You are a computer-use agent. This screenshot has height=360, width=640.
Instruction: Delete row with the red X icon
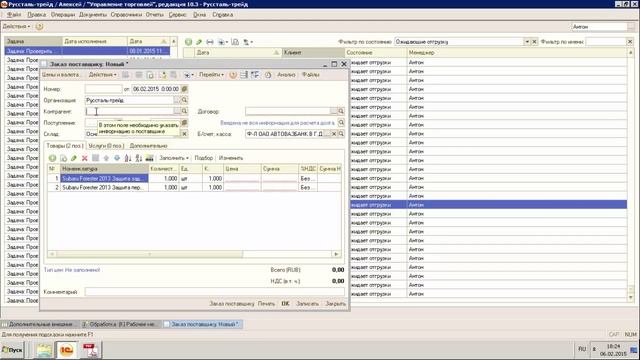84,158
